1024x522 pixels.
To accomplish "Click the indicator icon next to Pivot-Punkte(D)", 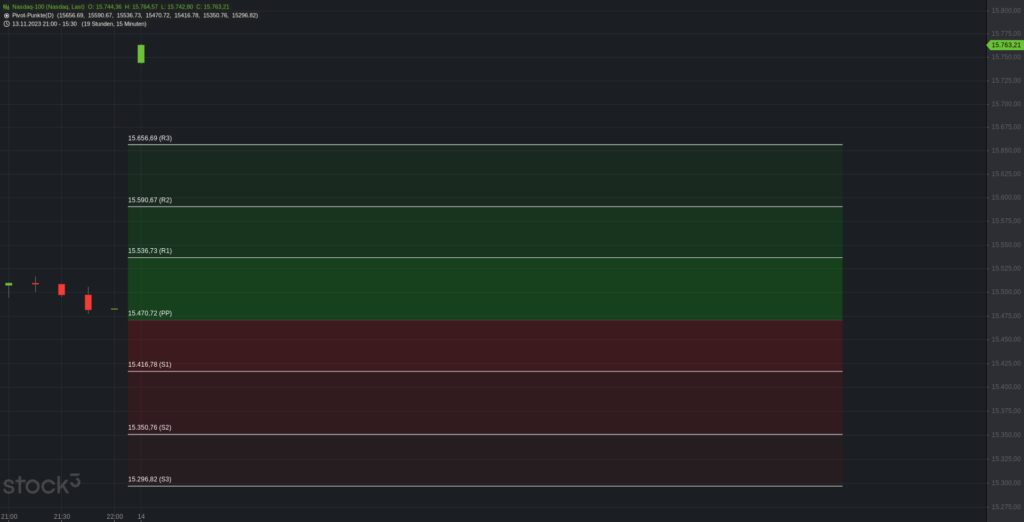I will [6, 15].
